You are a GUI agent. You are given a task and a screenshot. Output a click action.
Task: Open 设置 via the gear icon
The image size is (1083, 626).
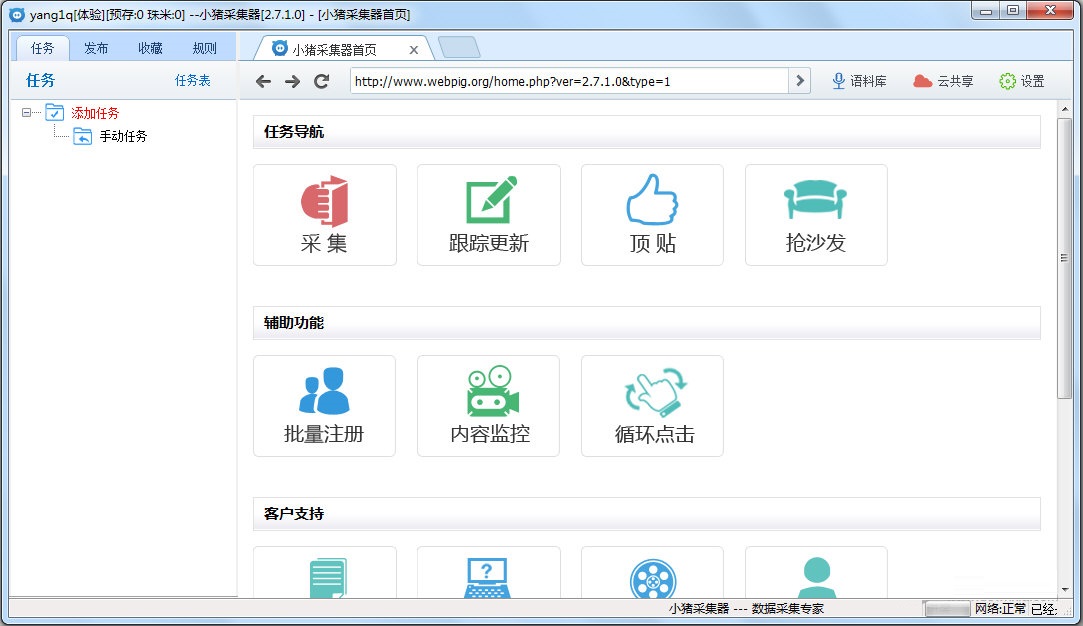(x=1022, y=81)
